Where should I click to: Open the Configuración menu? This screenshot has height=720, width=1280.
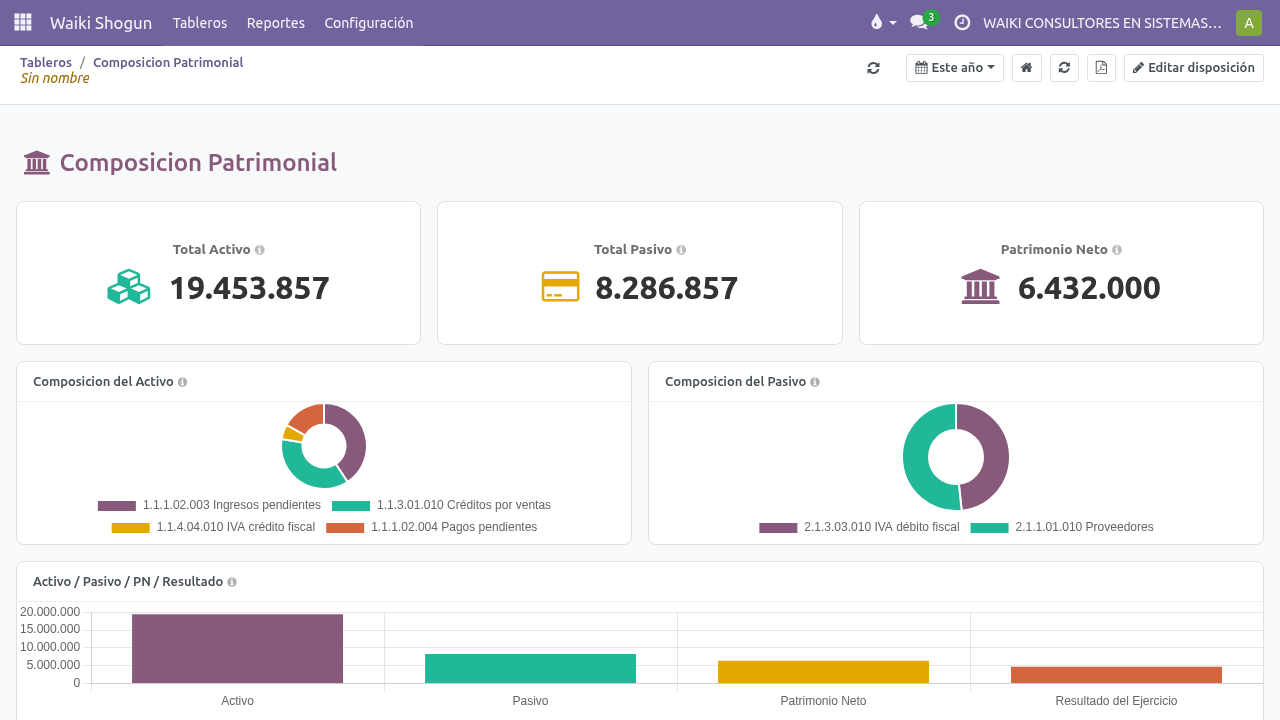369,22
